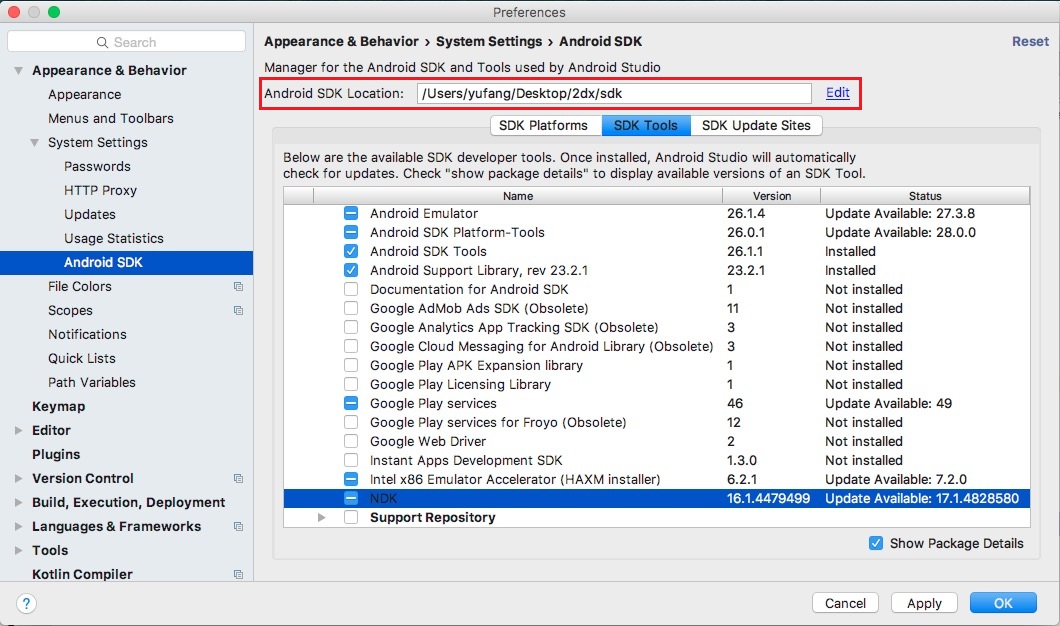This screenshot has width=1060, height=626.
Task: Uncheck the Android SDK Tools checkbox
Action: coord(351,251)
